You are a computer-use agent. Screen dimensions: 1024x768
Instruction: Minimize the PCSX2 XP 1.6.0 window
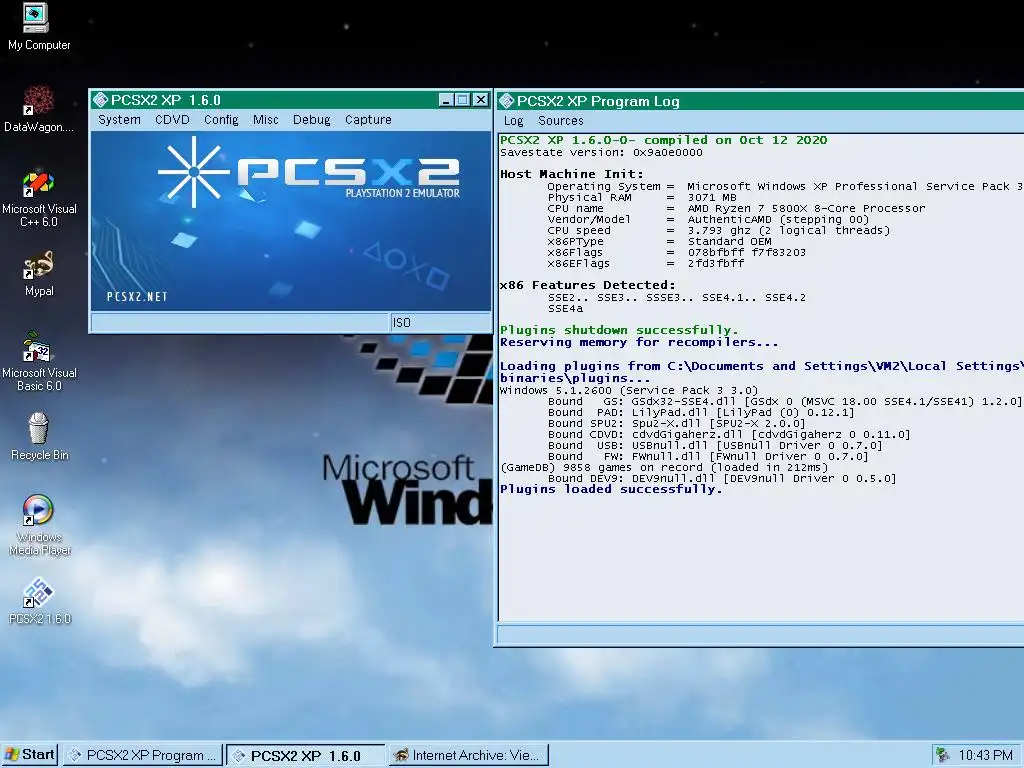pos(446,100)
